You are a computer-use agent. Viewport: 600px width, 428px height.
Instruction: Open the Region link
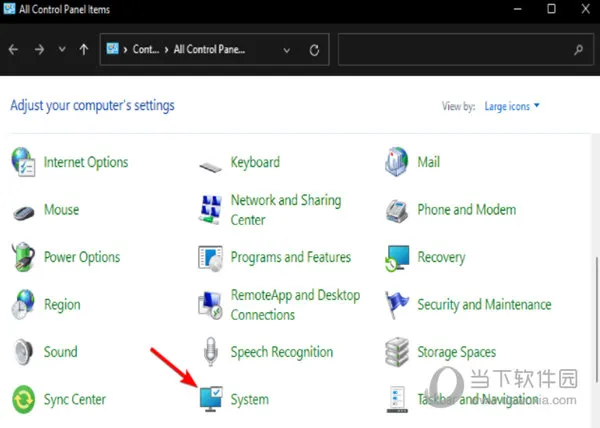pos(62,305)
